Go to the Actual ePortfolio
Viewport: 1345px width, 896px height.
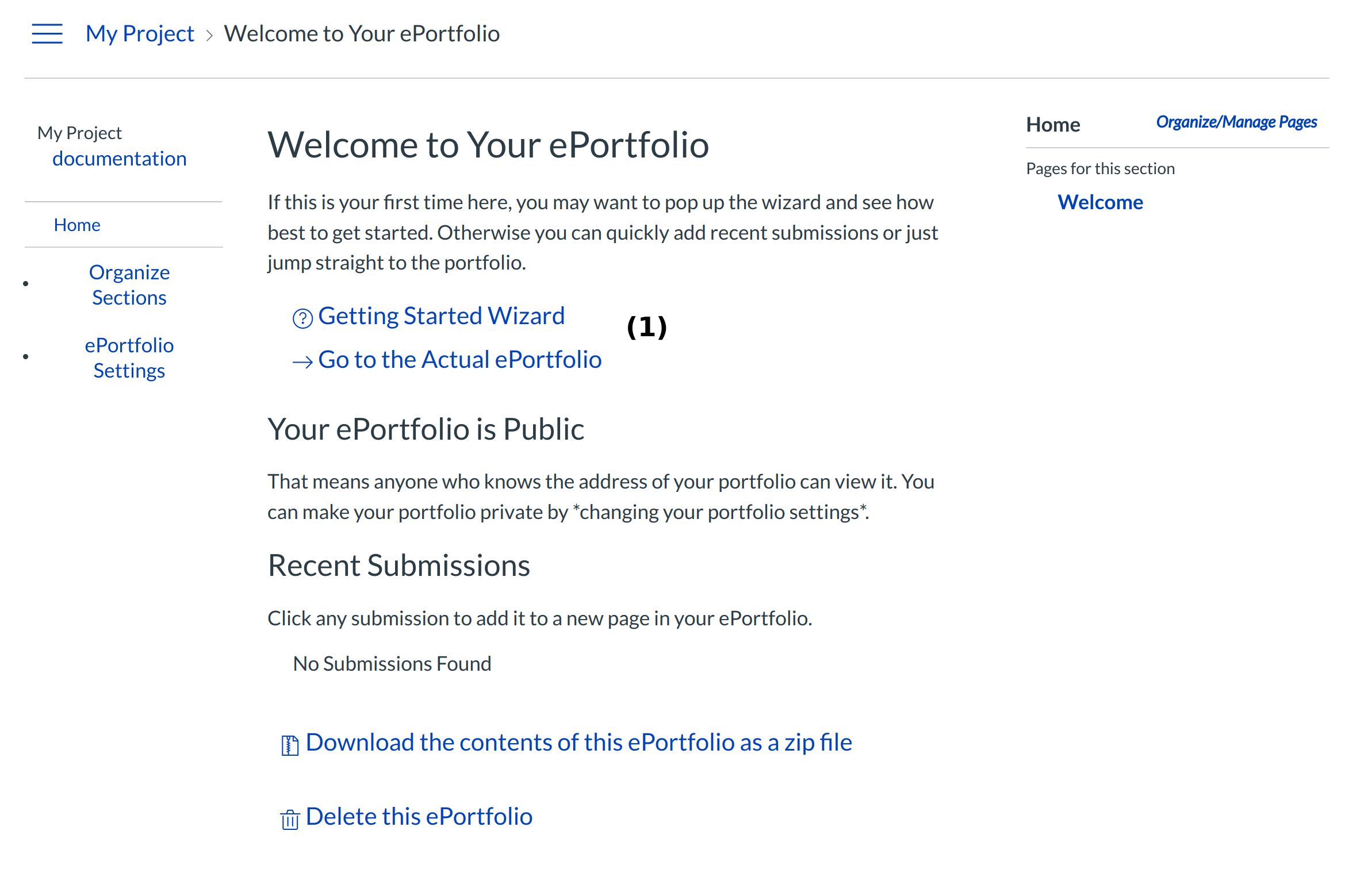(459, 360)
